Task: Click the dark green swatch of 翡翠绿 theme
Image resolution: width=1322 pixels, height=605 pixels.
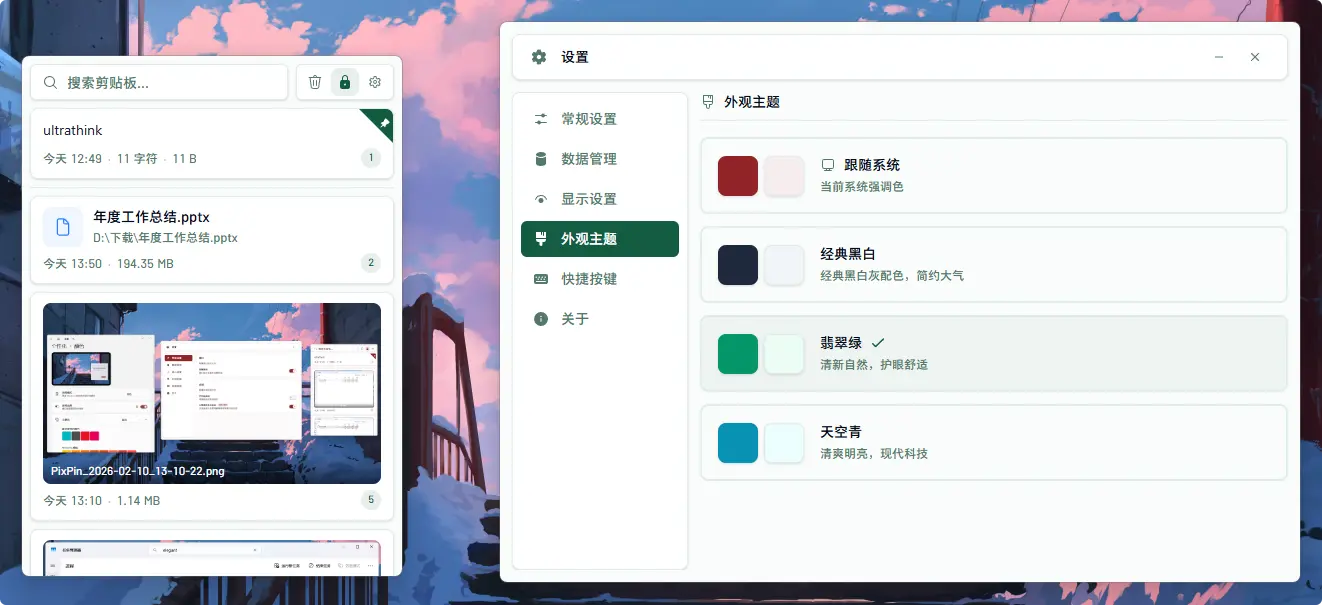Action: pos(737,353)
